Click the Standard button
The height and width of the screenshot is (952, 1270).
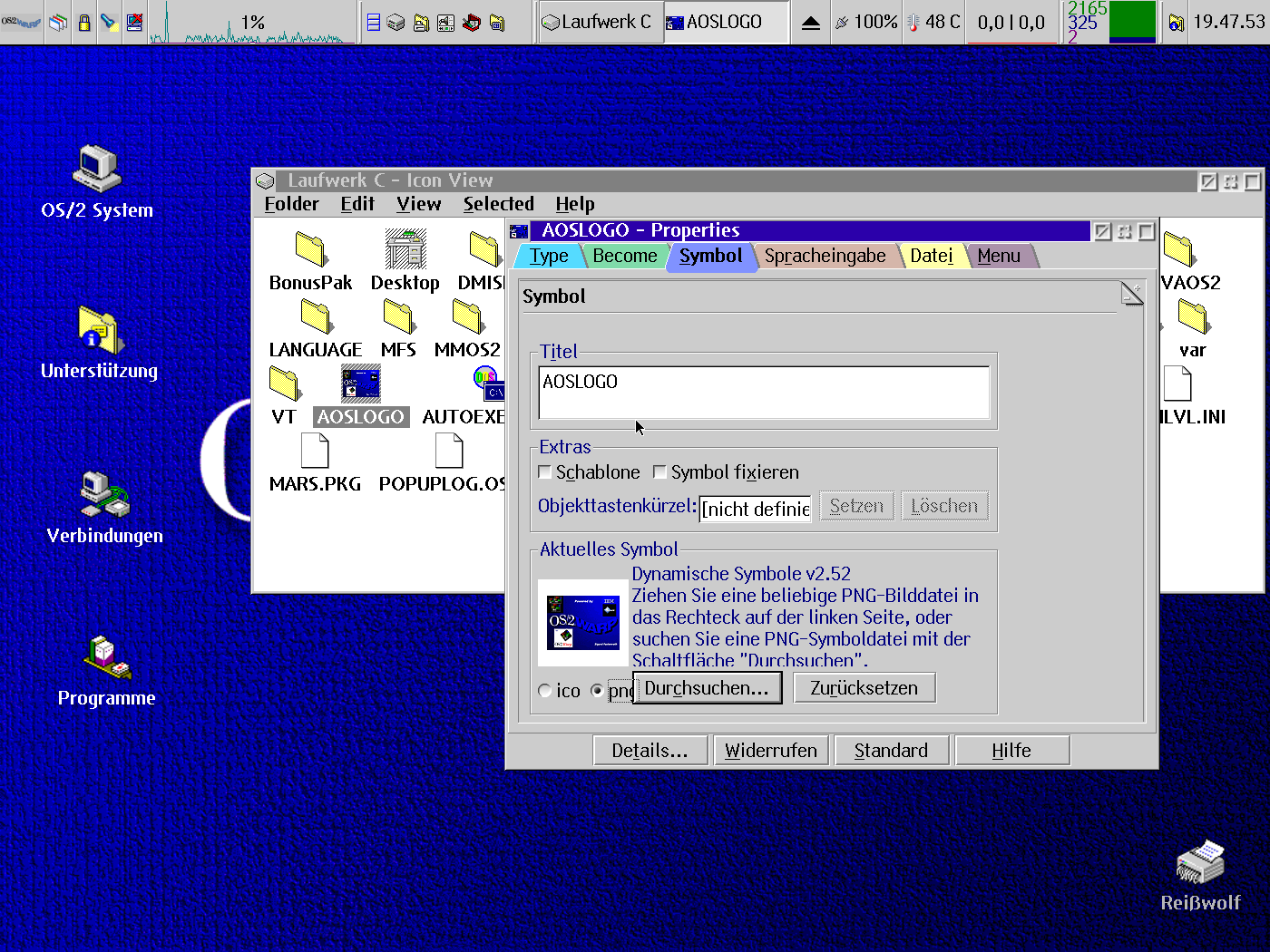click(x=891, y=751)
